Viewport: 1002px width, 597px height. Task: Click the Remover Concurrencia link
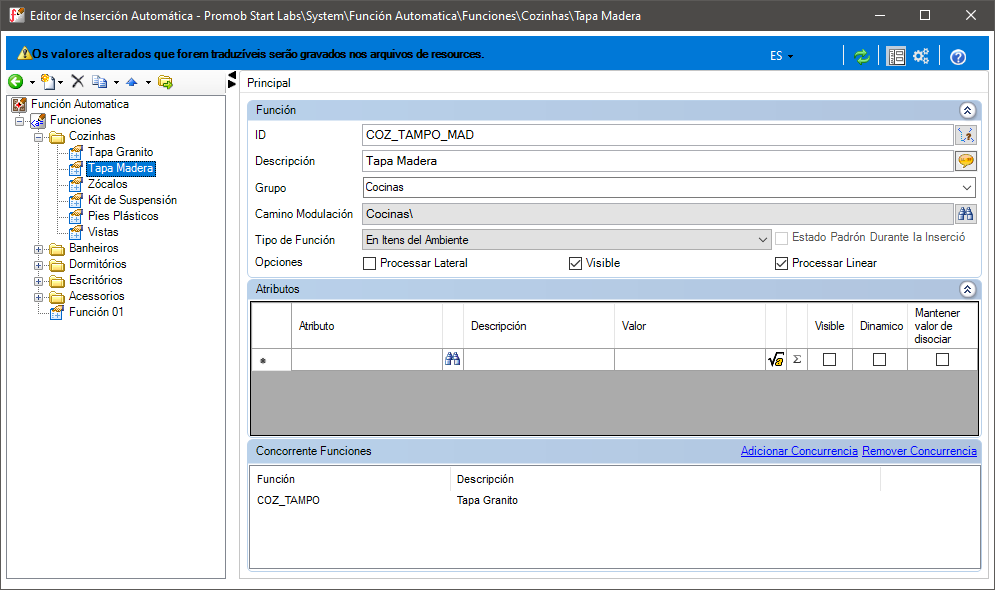919,451
